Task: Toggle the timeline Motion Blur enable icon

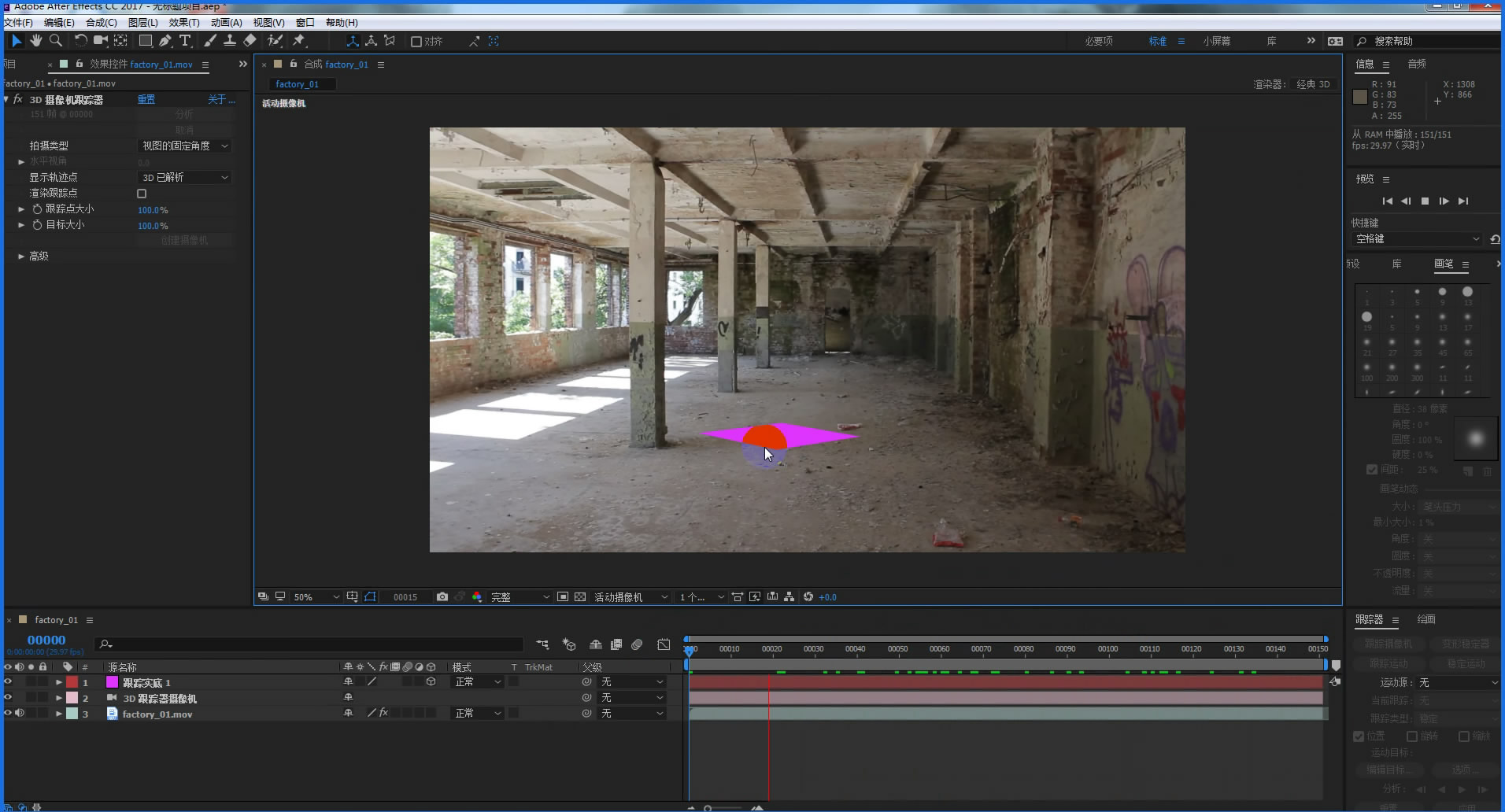Action: click(x=637, y=644)
